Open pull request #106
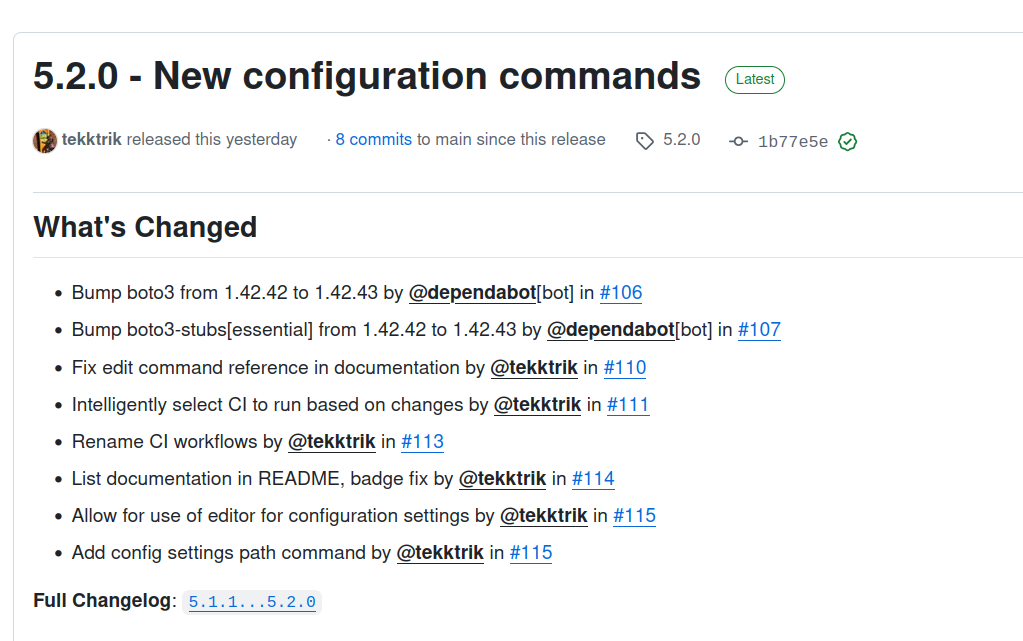 point(621,293)
